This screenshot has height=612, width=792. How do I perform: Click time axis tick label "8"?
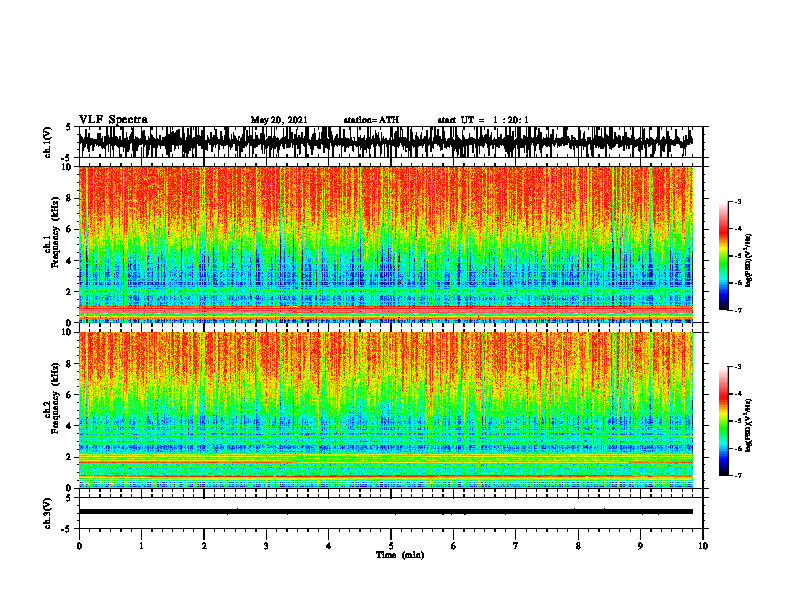coord(578,546)
